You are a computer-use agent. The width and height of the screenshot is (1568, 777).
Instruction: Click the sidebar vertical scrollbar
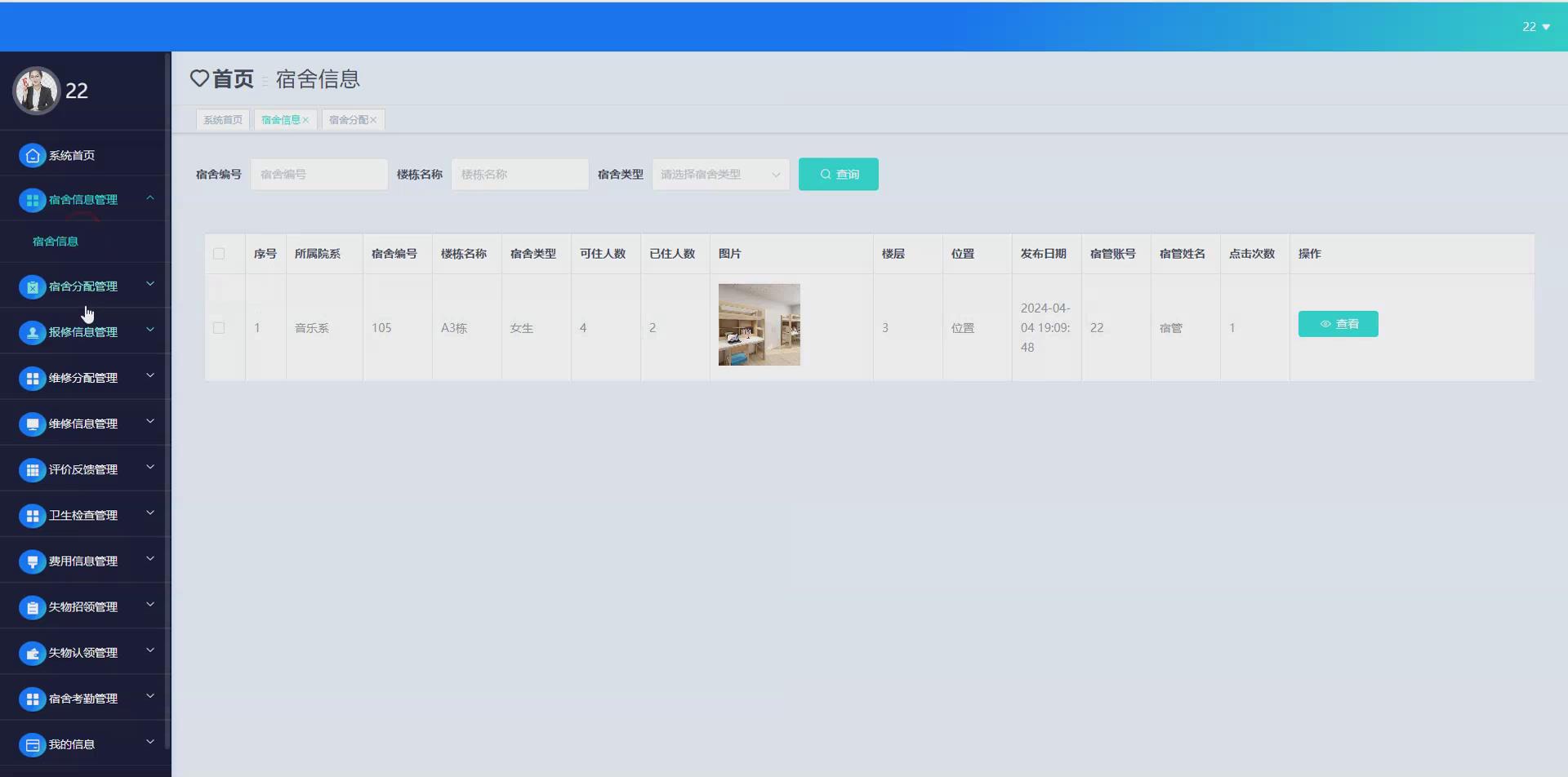coord(167,400)
